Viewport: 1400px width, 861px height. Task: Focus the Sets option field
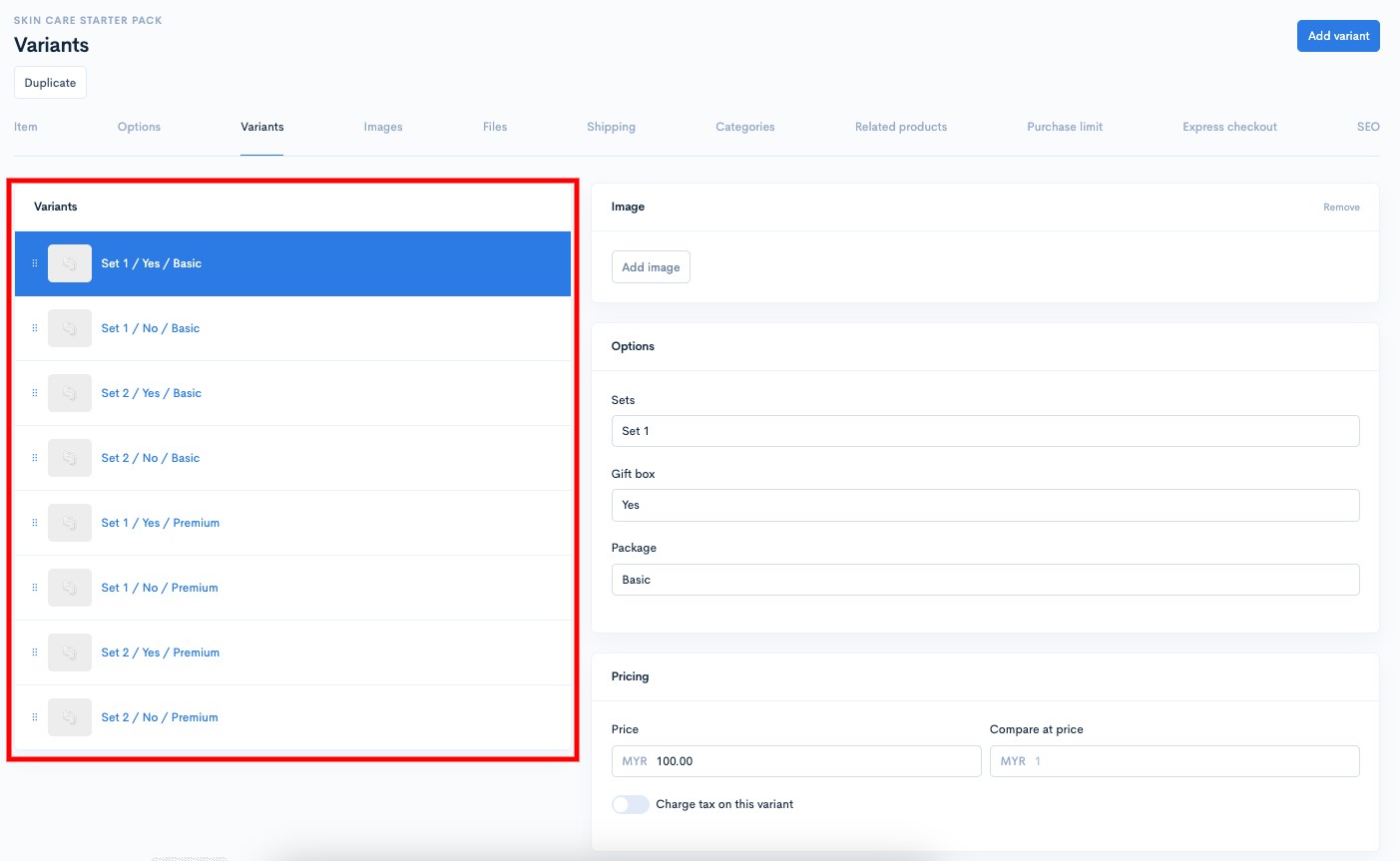click(985, 431)
